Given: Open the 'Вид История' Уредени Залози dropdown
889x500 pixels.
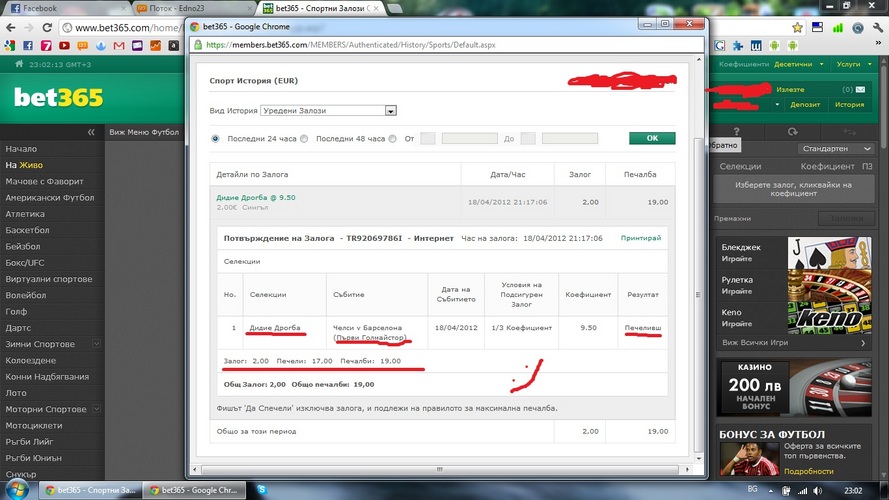Looking at the screenshot, I should [328, 111].
